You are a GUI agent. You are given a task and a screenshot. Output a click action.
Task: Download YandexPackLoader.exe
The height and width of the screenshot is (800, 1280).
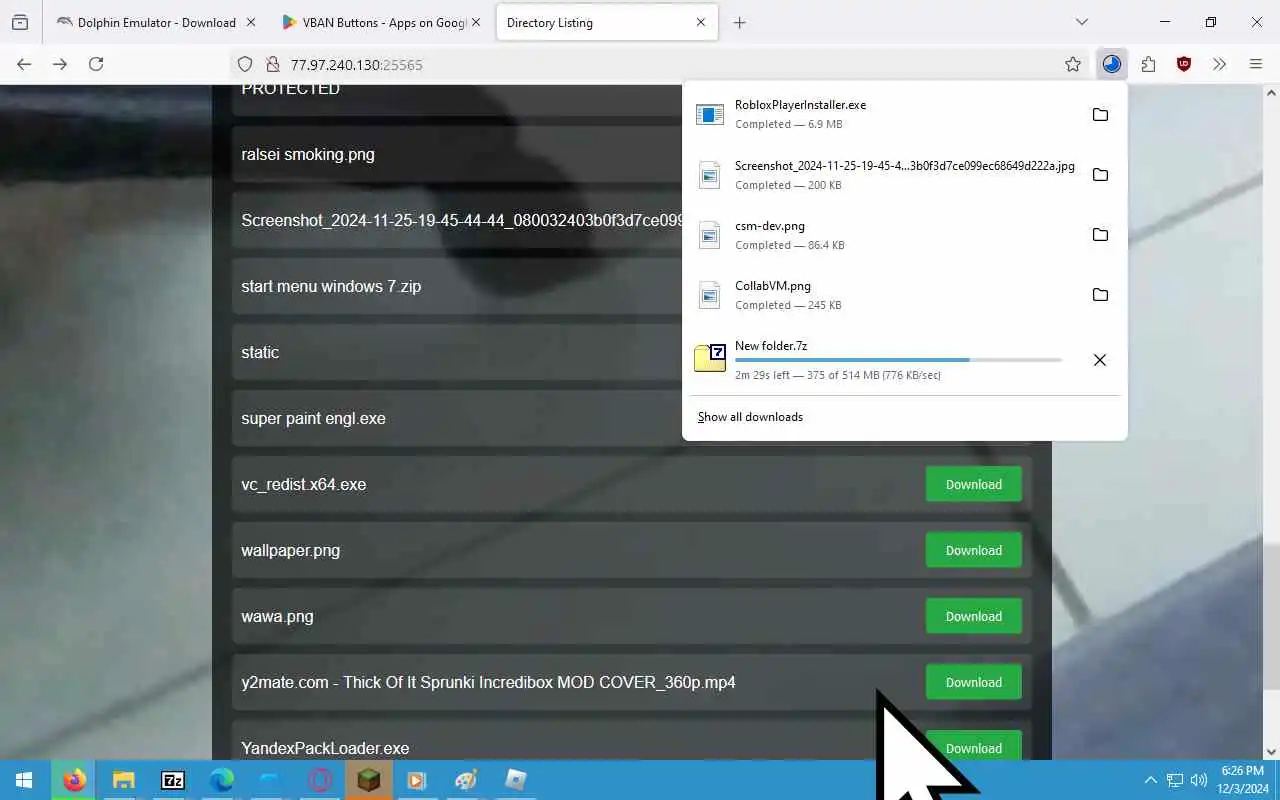pyautogui.click(x=974, y=745)
